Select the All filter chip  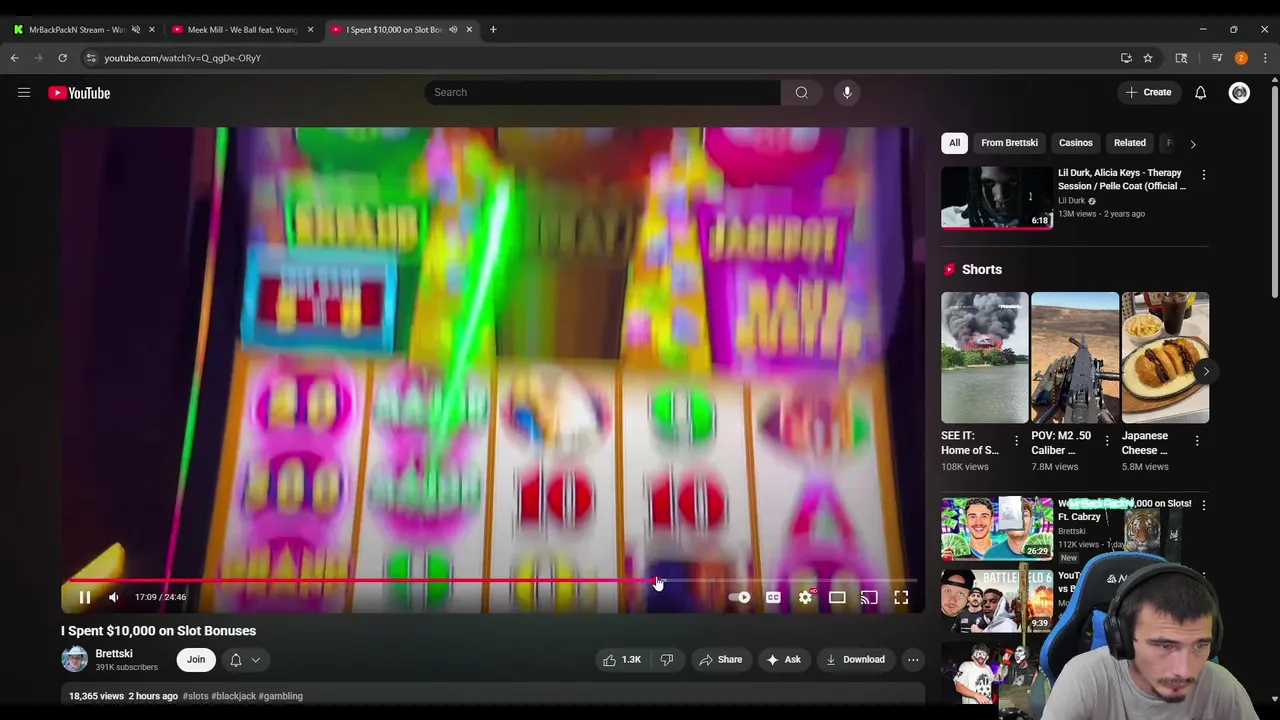[x=954, y=143]
